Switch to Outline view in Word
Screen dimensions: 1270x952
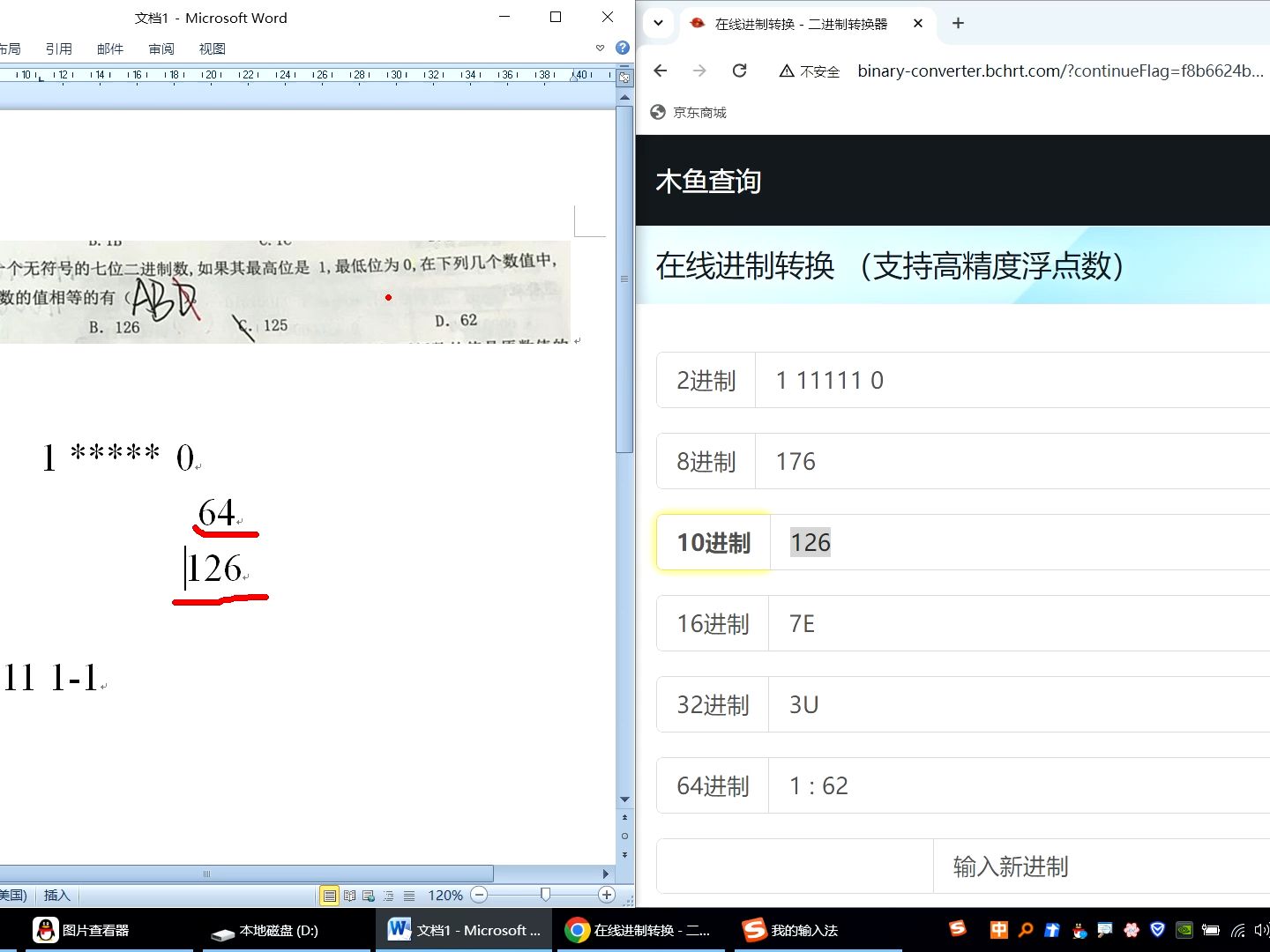[389, 896]
